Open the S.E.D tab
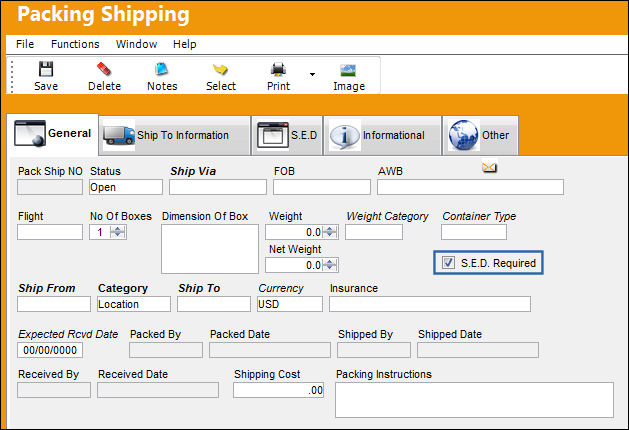 287,135
